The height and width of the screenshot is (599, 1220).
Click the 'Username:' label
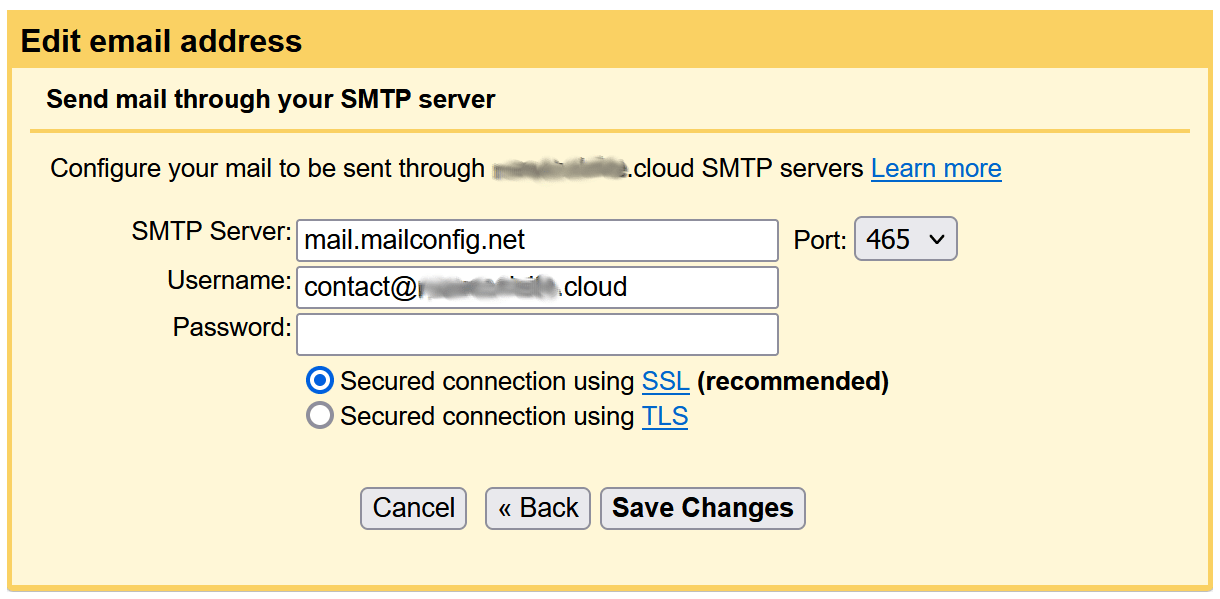[229, 281]
